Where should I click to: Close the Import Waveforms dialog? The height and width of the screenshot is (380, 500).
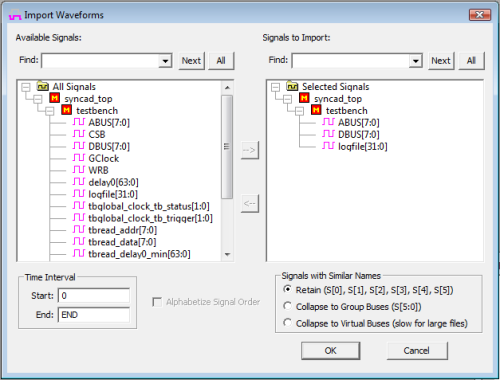[x=480, y=15]
